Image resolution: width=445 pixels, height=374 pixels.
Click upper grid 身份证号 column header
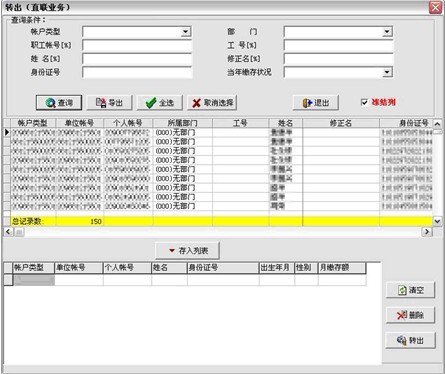point(406,123)
